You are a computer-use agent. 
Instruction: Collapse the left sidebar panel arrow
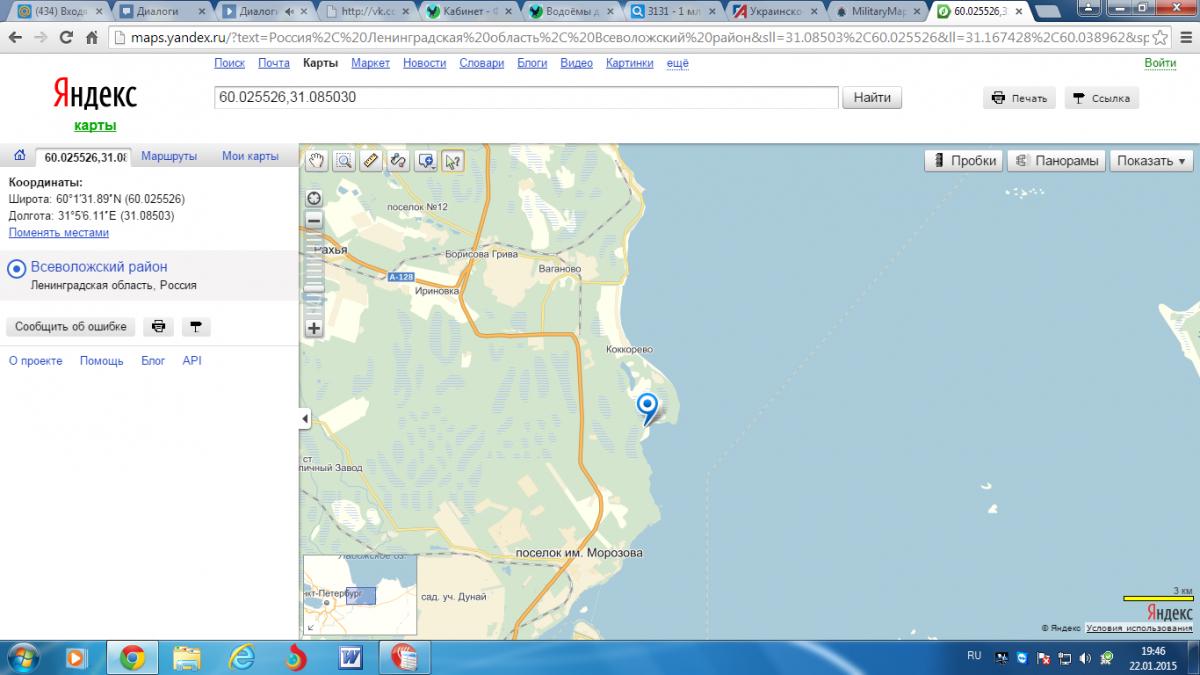[x=305, y=420]
